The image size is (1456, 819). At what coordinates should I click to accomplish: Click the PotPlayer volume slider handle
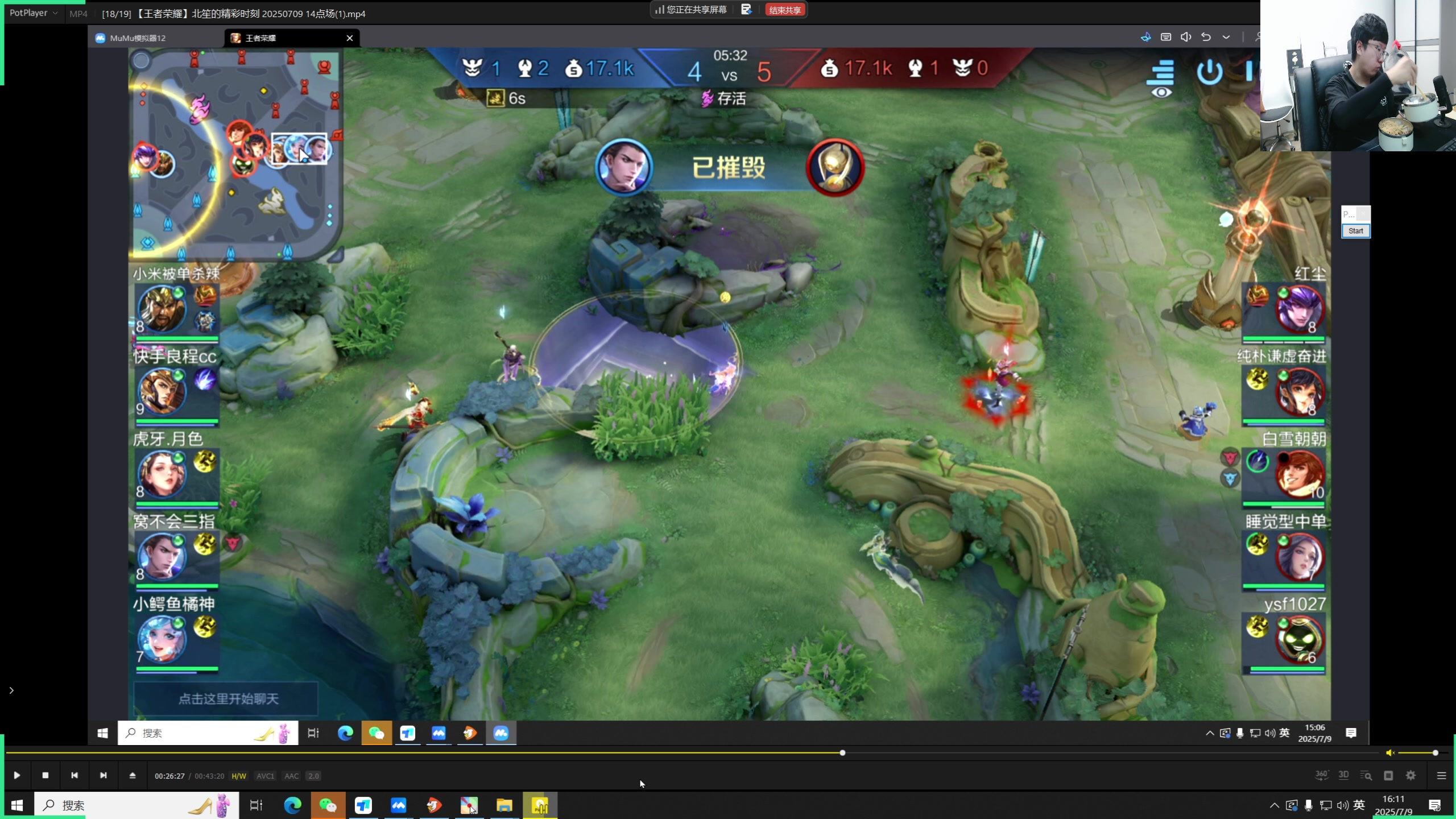coord(1436,752)
